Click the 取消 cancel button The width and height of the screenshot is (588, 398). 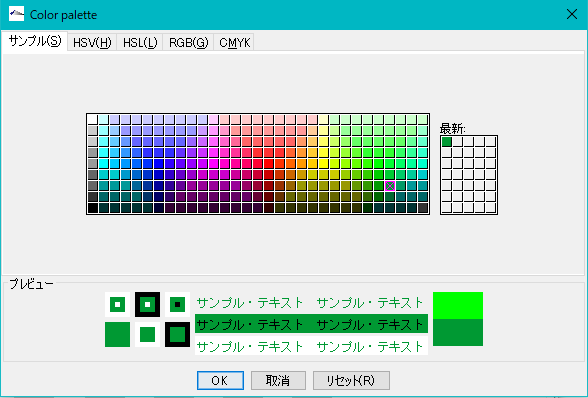click(x=278, y=380)
